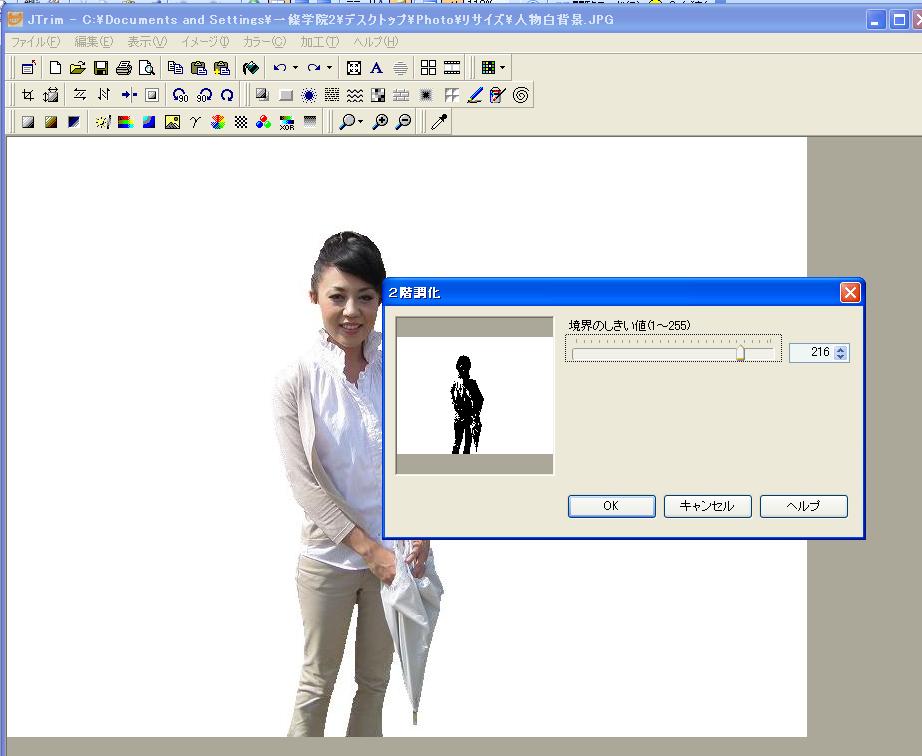Click the threshold slider handle

point(740,353)
